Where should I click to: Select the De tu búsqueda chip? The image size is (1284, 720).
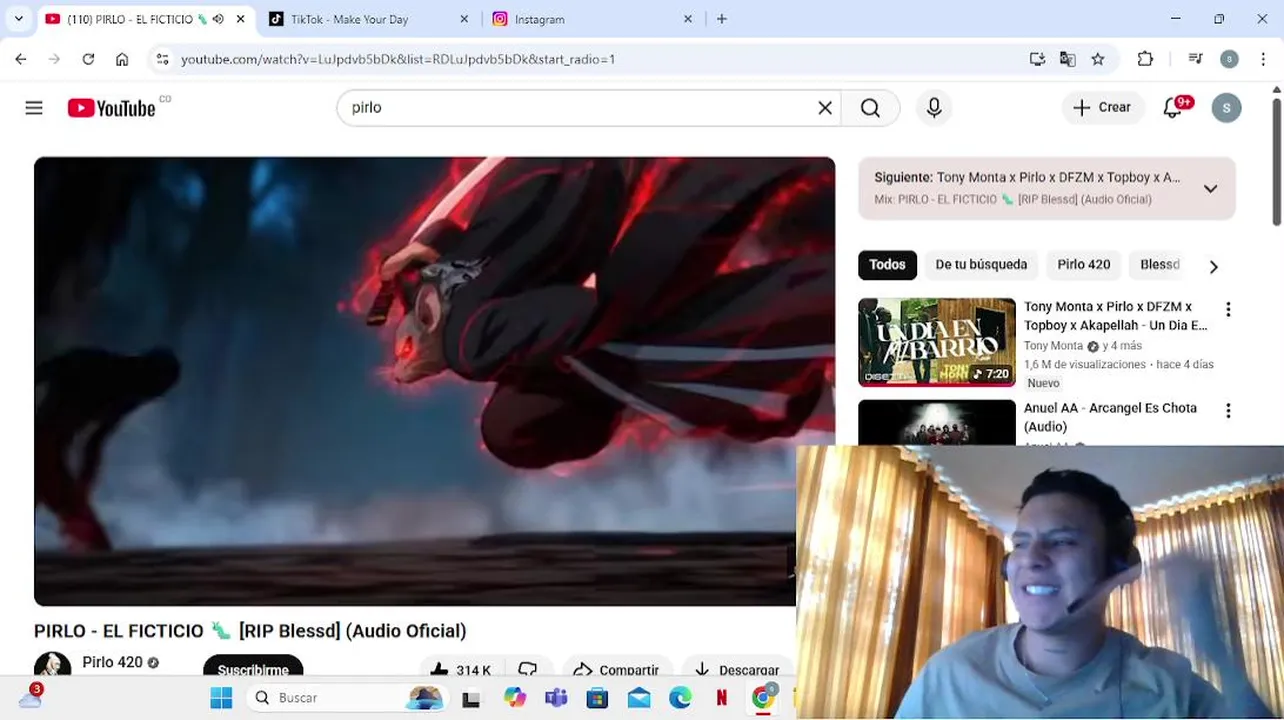[x=981, y=265]
